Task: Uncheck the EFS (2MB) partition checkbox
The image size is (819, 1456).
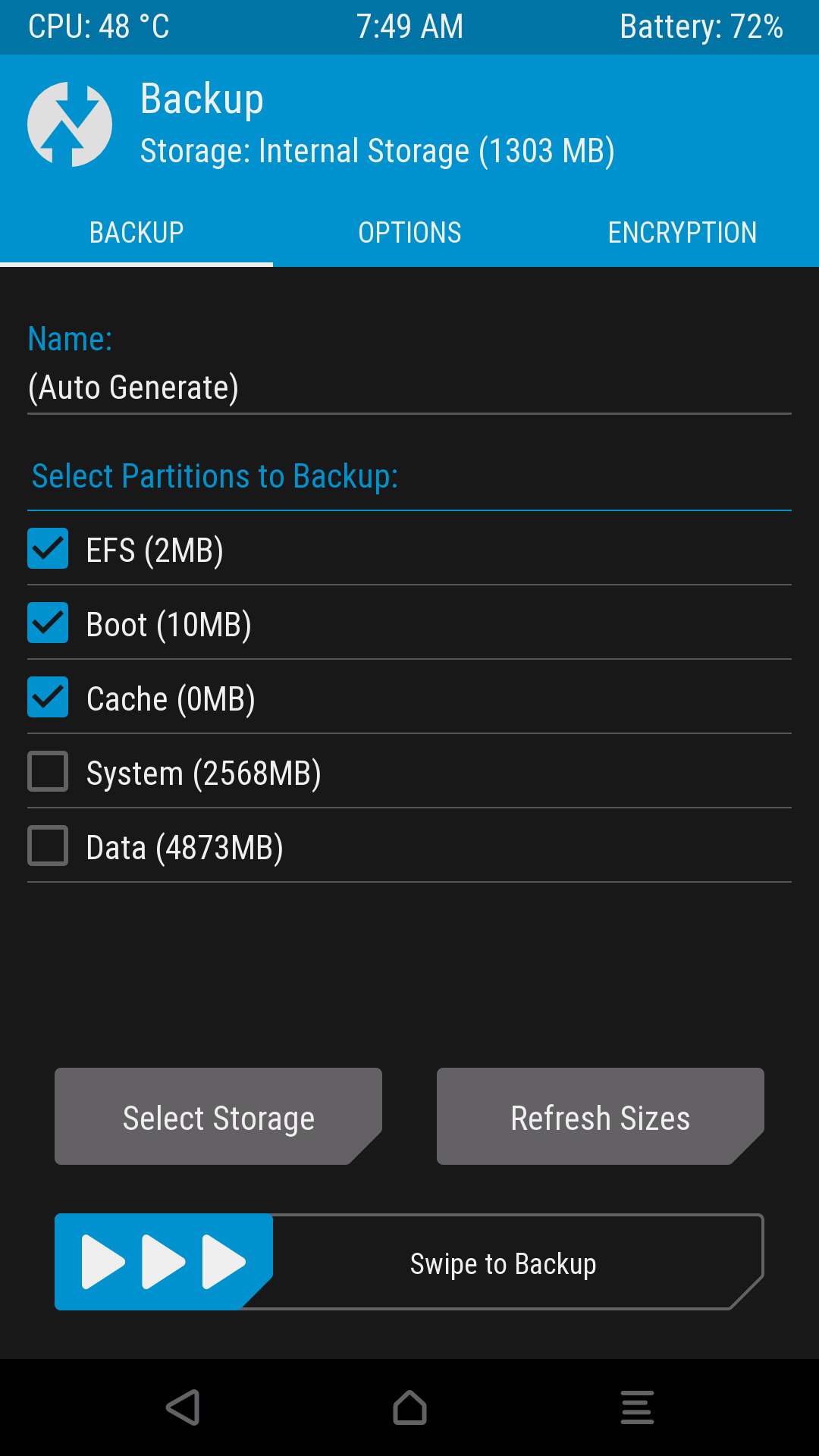Action: 48,548
